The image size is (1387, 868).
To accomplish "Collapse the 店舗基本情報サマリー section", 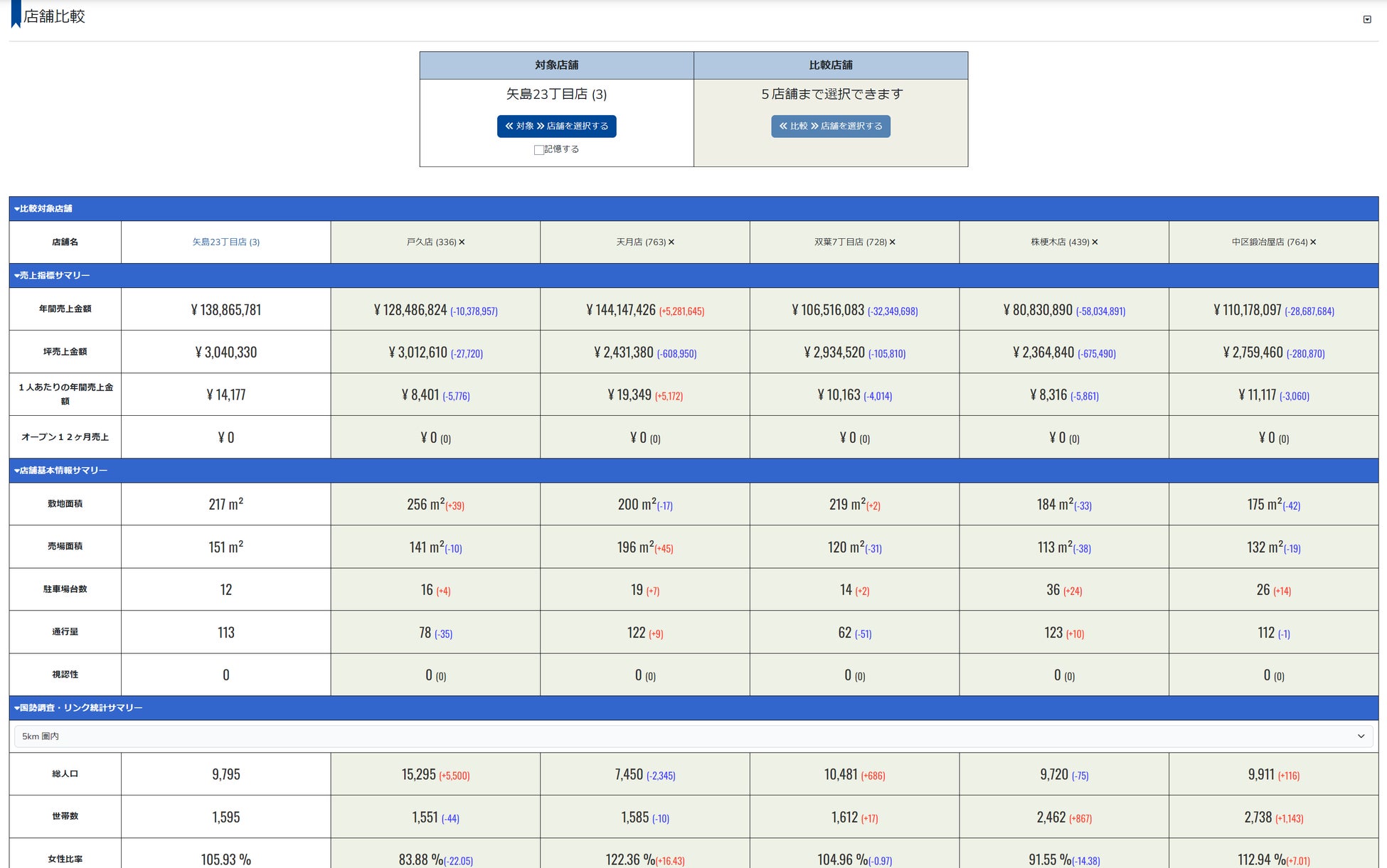I will click(x=60, y=471).
